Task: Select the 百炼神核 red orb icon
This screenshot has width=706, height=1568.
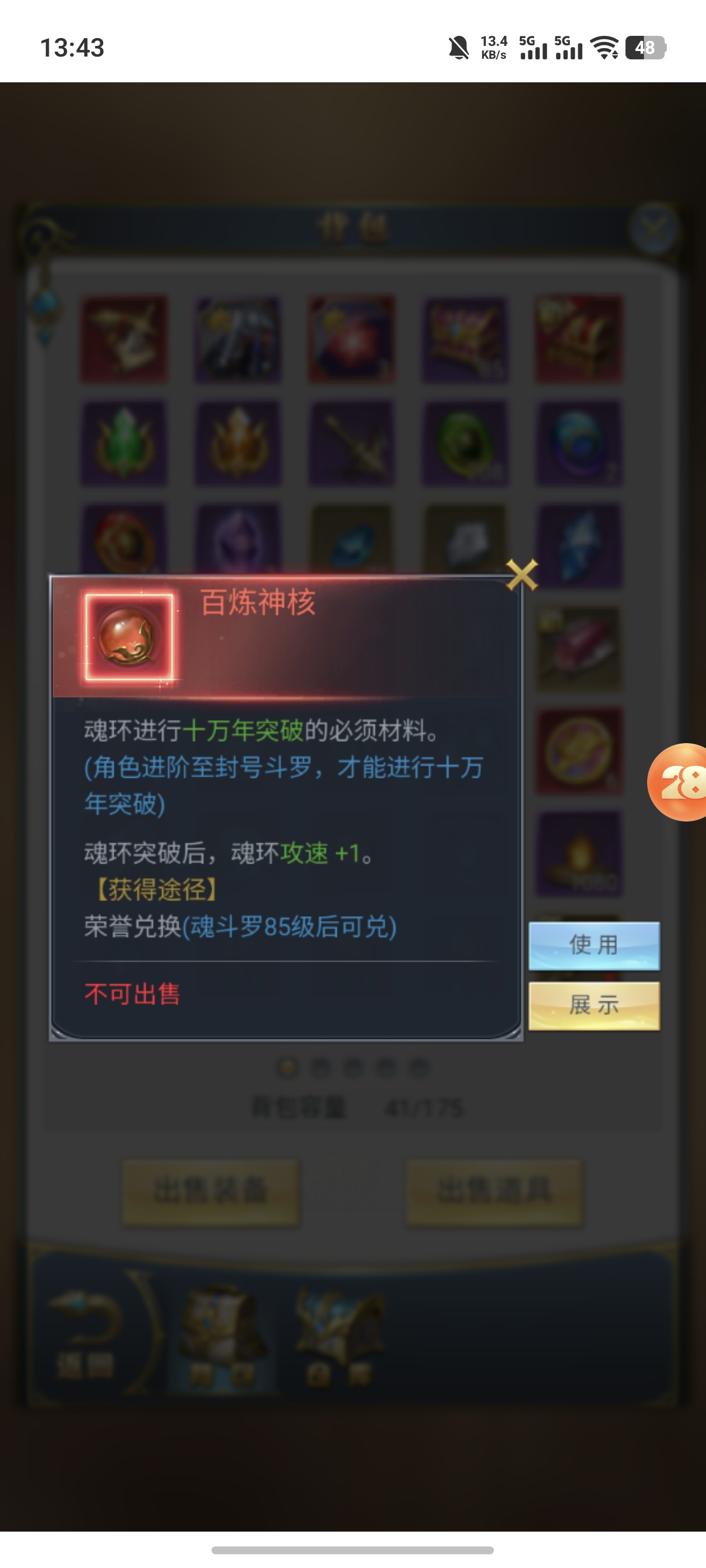Action: [129, 637]
